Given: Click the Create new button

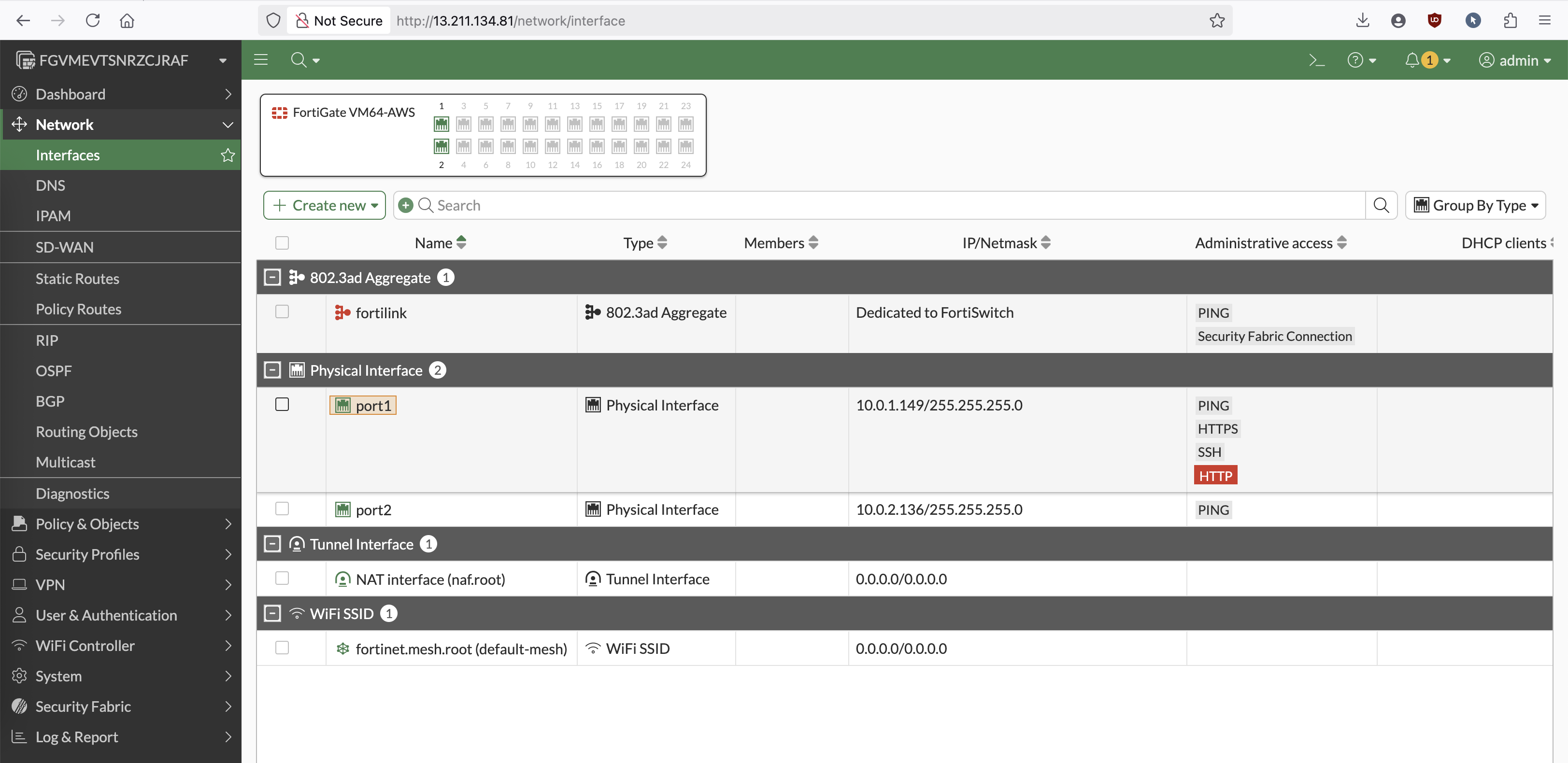Looking at the screenshot, I should tap(325, 206).
